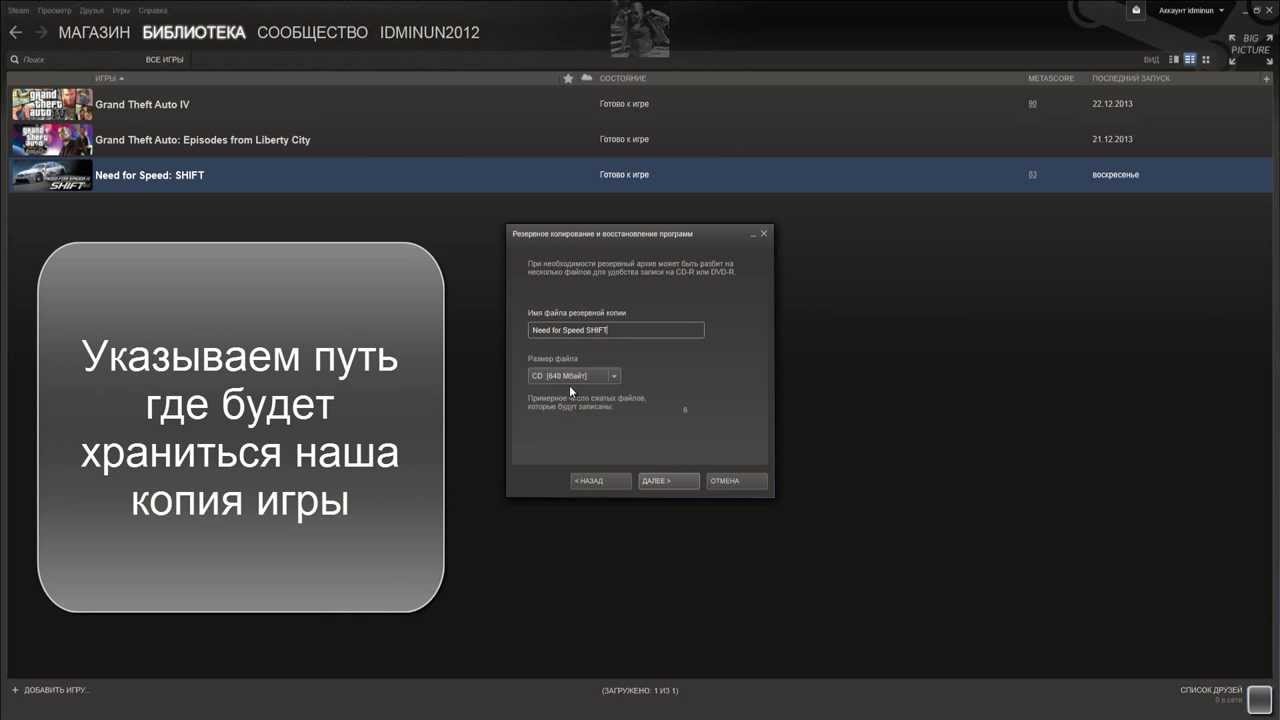This screenshot has width=1280, height=720.
Task: Switch to detail list view icon
Action: (1174, 60)
